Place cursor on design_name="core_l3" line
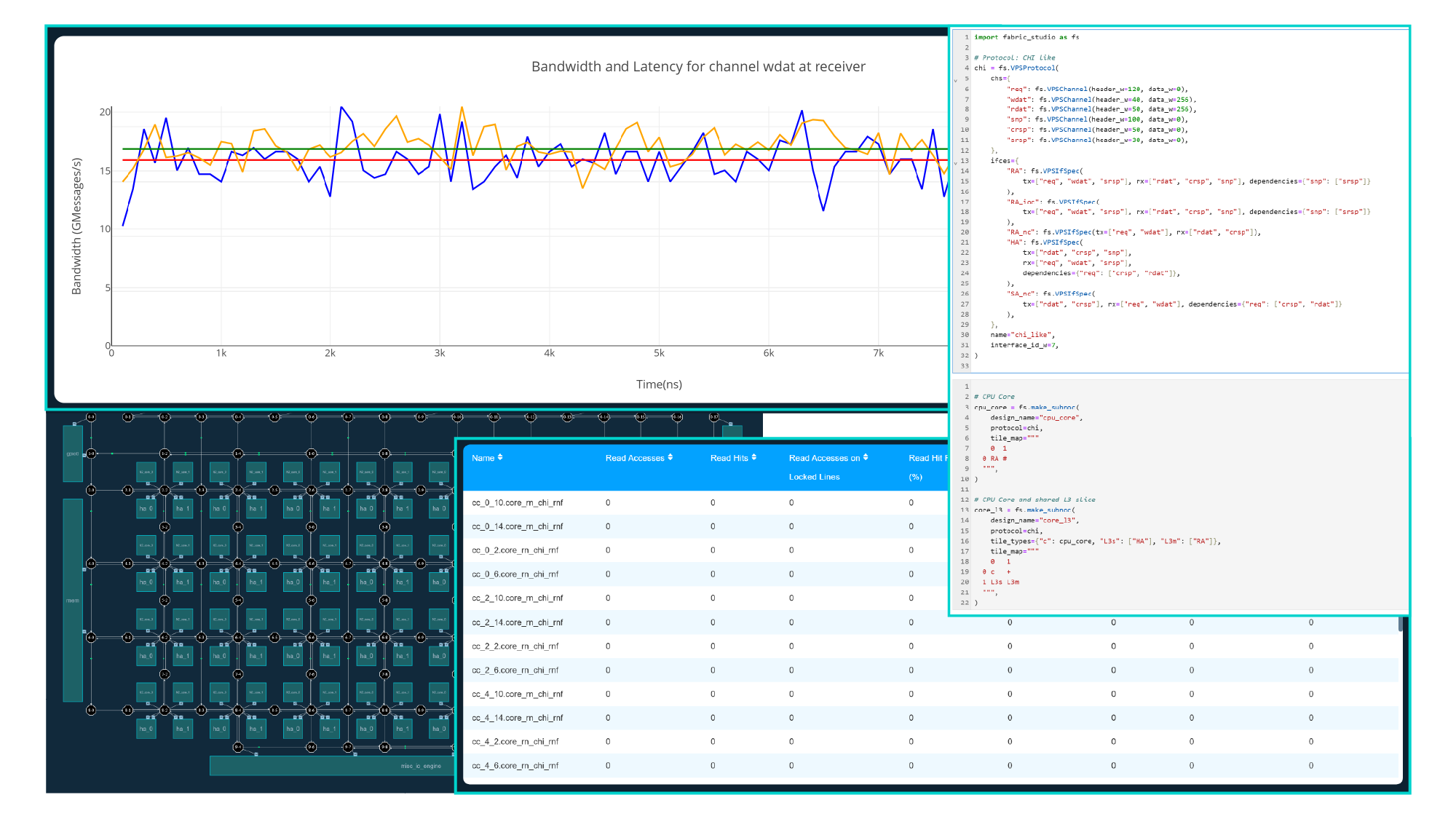The image size is (1456, 819). click(x=1034, y=521)
